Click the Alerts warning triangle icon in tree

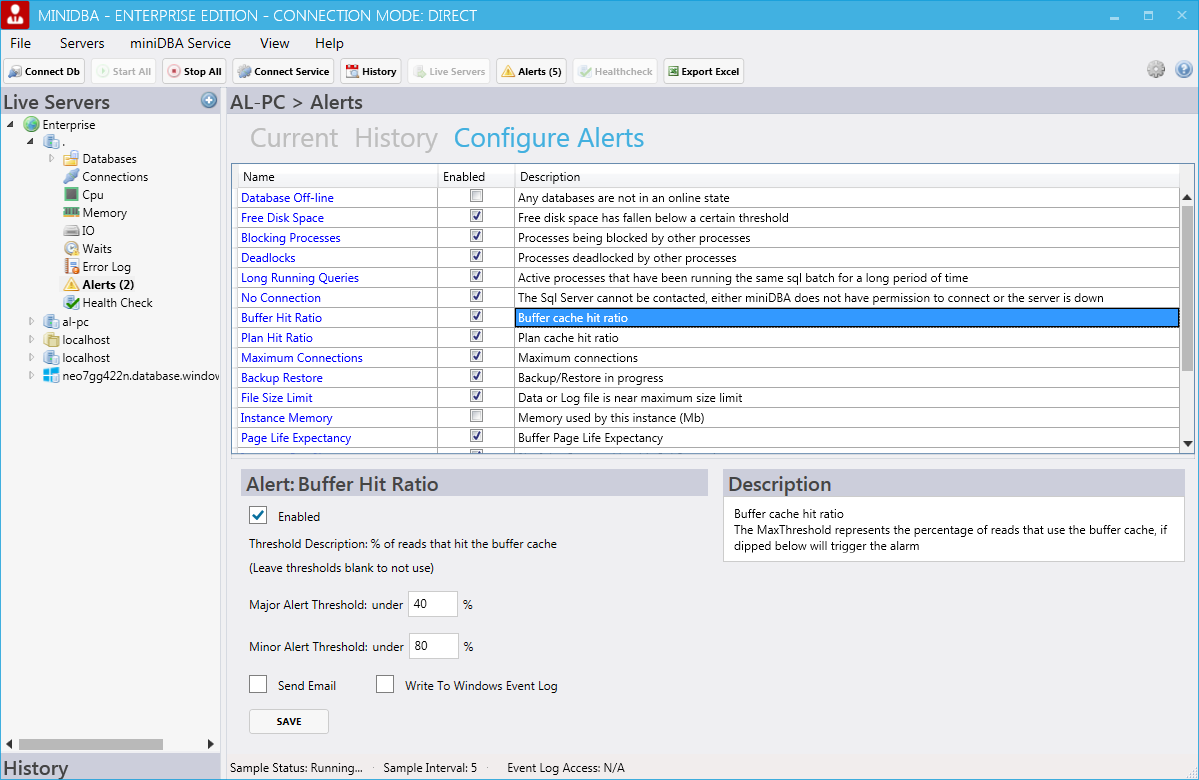71,284
